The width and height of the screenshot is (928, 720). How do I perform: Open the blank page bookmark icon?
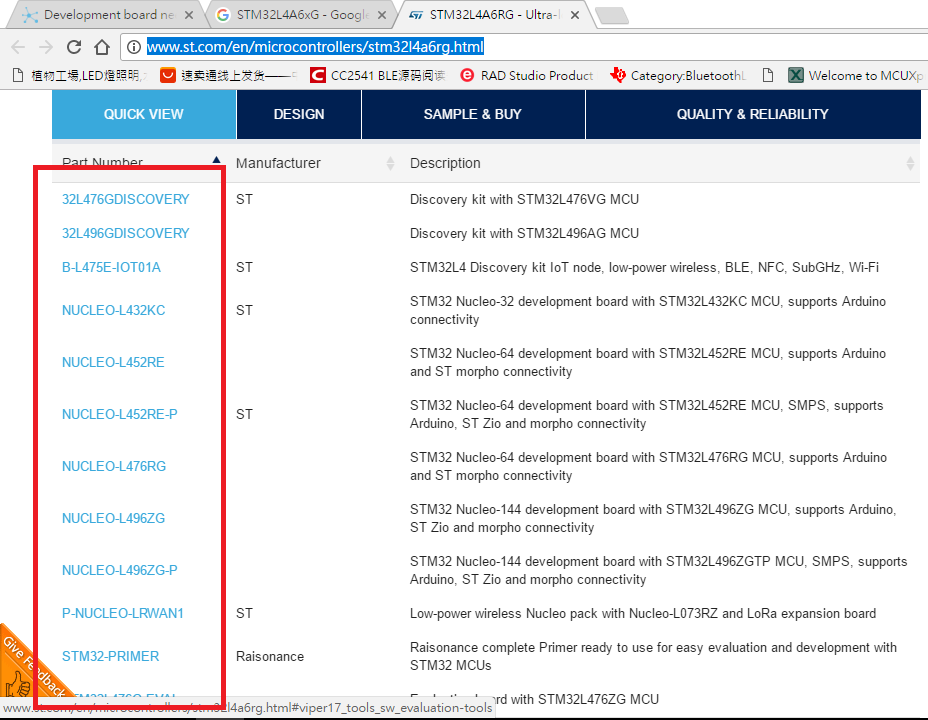(x=768, y=76)
